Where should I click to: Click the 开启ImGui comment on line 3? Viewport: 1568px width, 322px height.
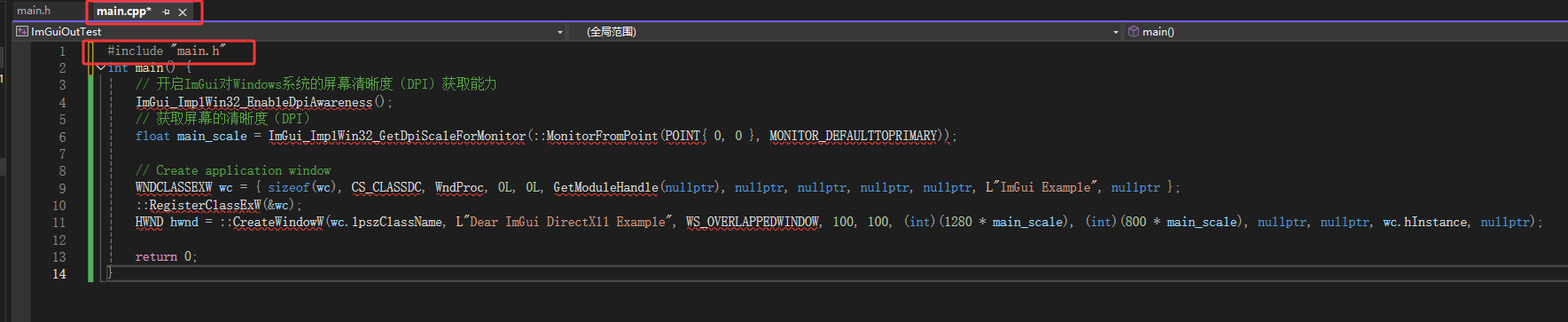tap(316, 84)
